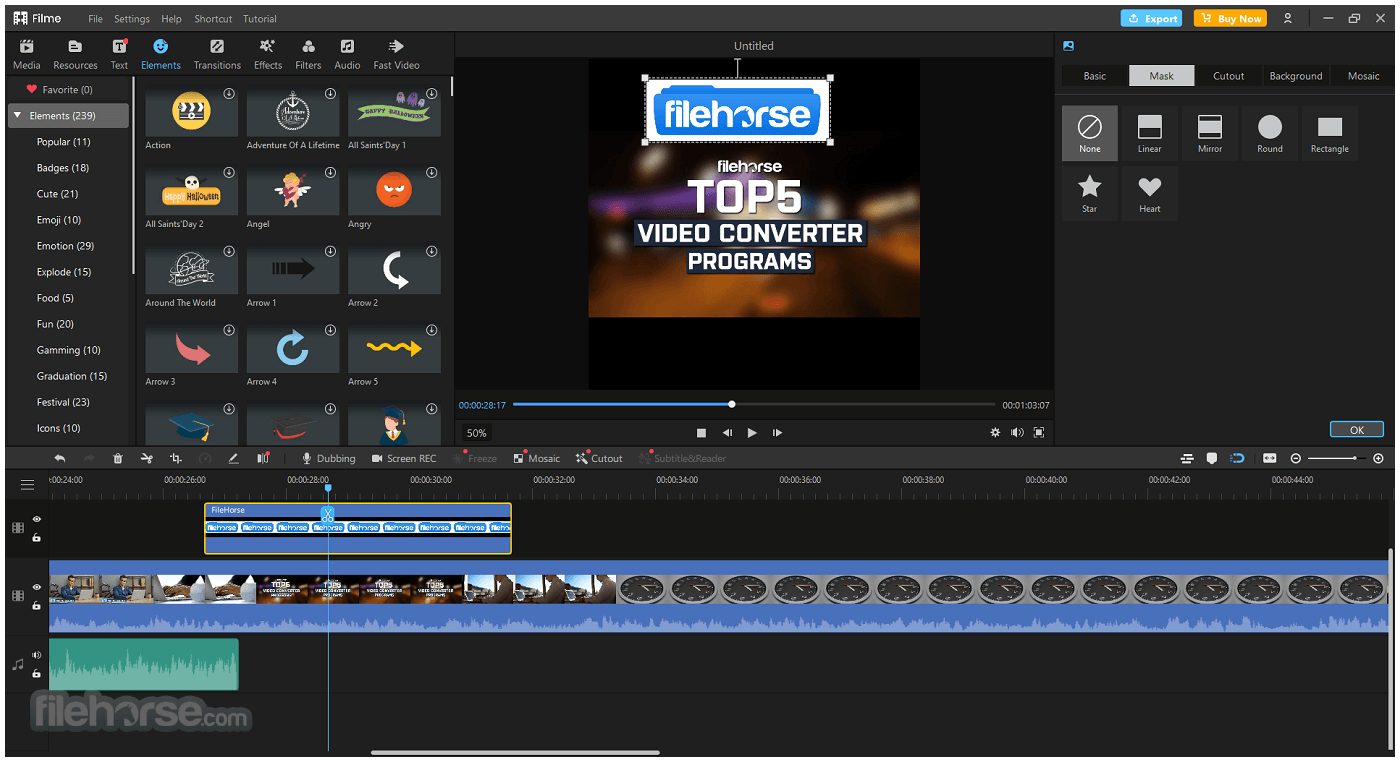Open the track manager icon
The height and width of the screenshot is (762, 1400).
[x=1187, y=458]
